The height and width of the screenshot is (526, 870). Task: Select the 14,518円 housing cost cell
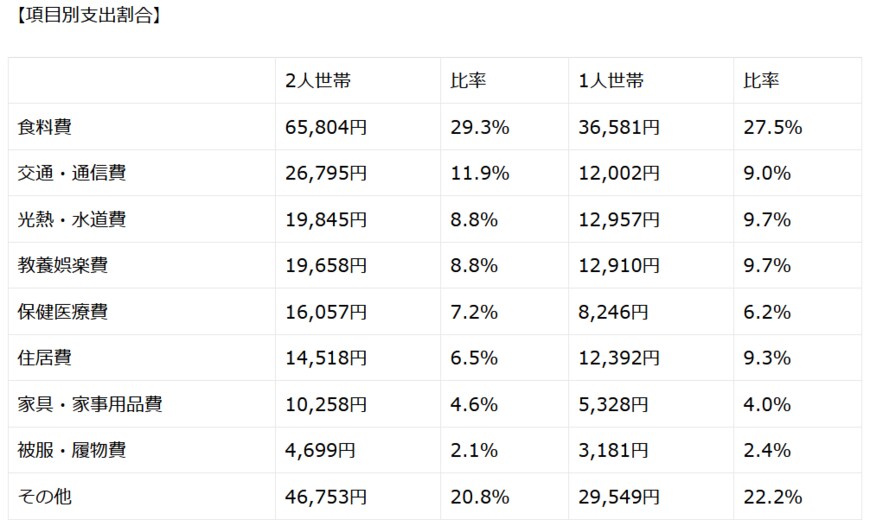pyautogui.click(x=326, y=357)
